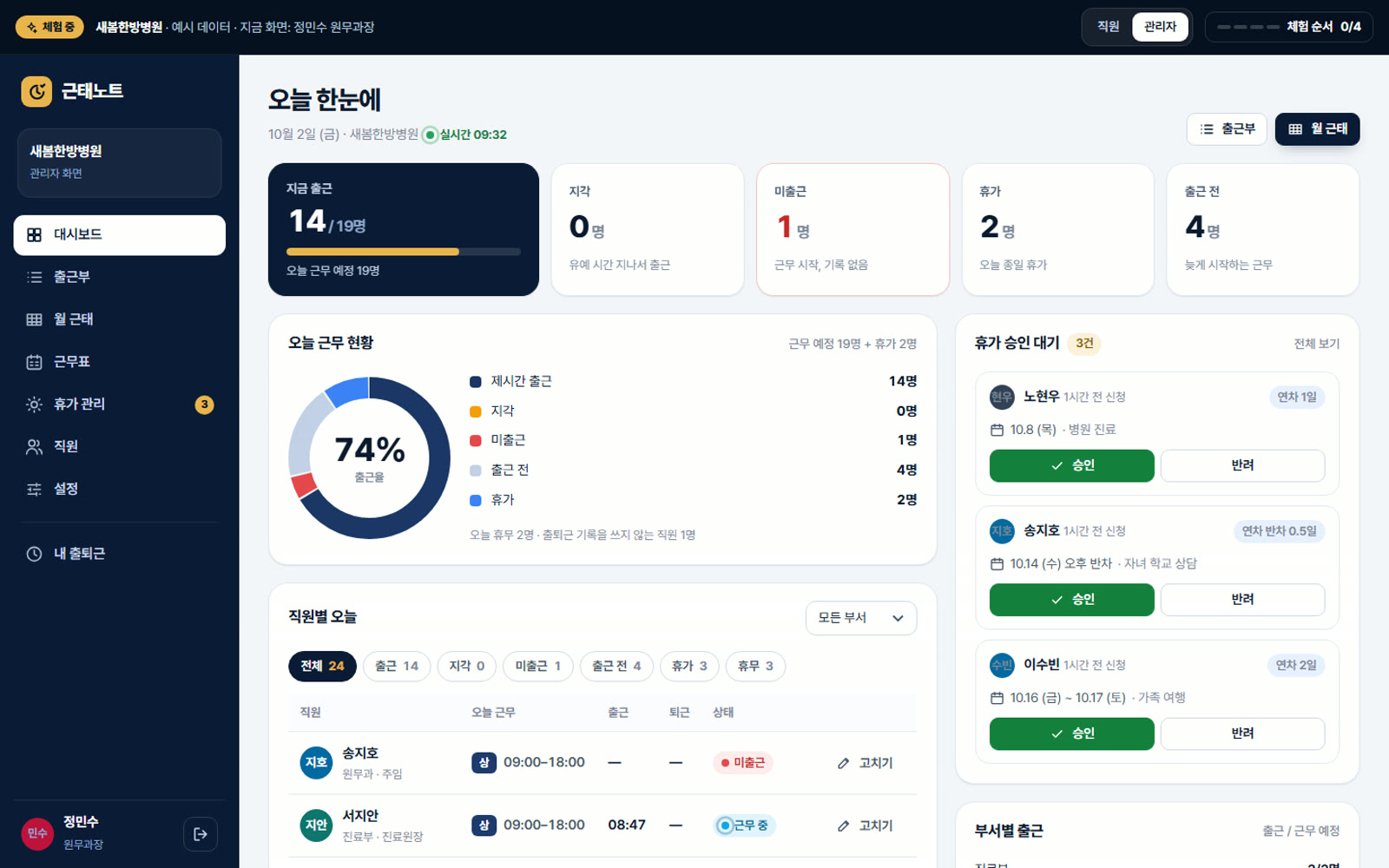The height and width of the screenshot is (868, 1389).
Task: Select 출근부 view toggle at top right
Action: tap(1227, 129)
